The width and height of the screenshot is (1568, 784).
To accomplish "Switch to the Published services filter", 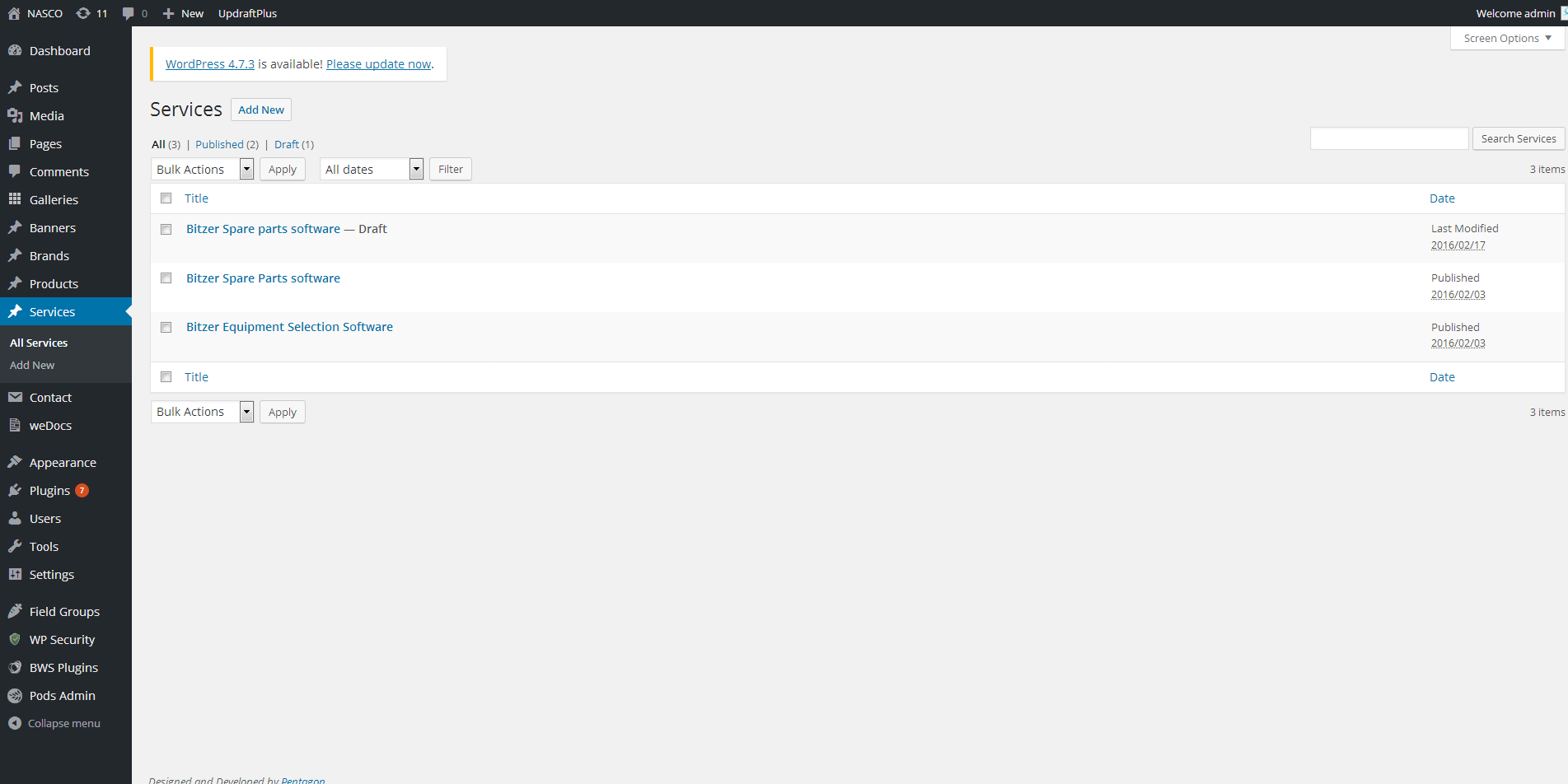I will tap(219, 144).
